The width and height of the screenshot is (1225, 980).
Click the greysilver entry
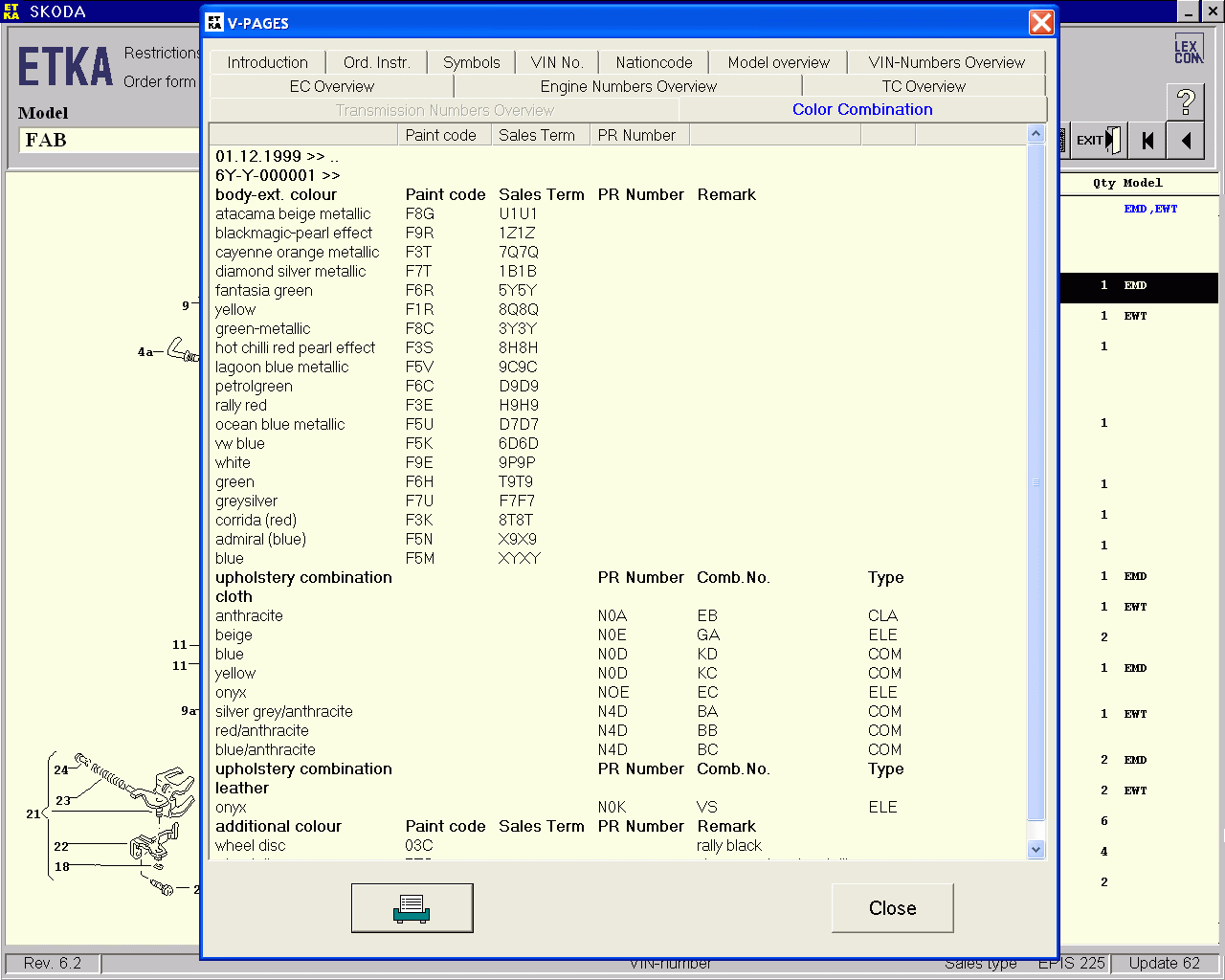246,501
